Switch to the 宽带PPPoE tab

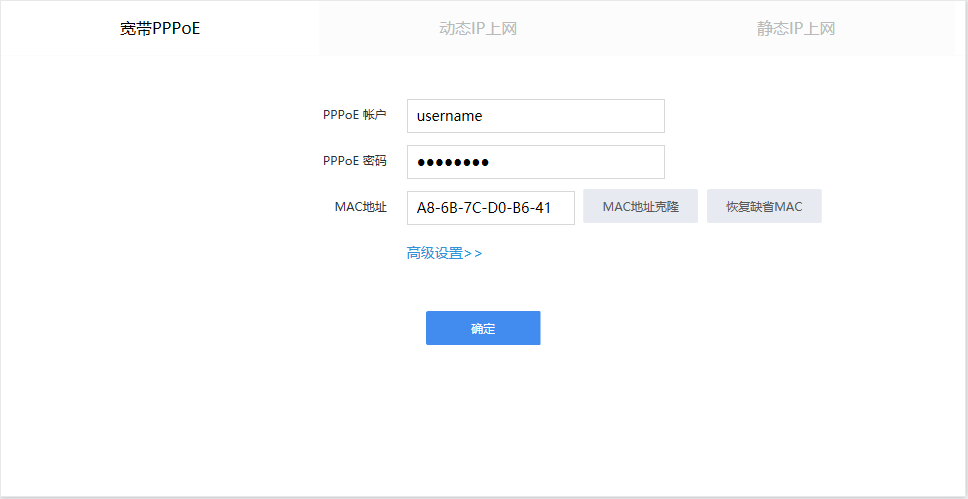click(x=160, y=28)
